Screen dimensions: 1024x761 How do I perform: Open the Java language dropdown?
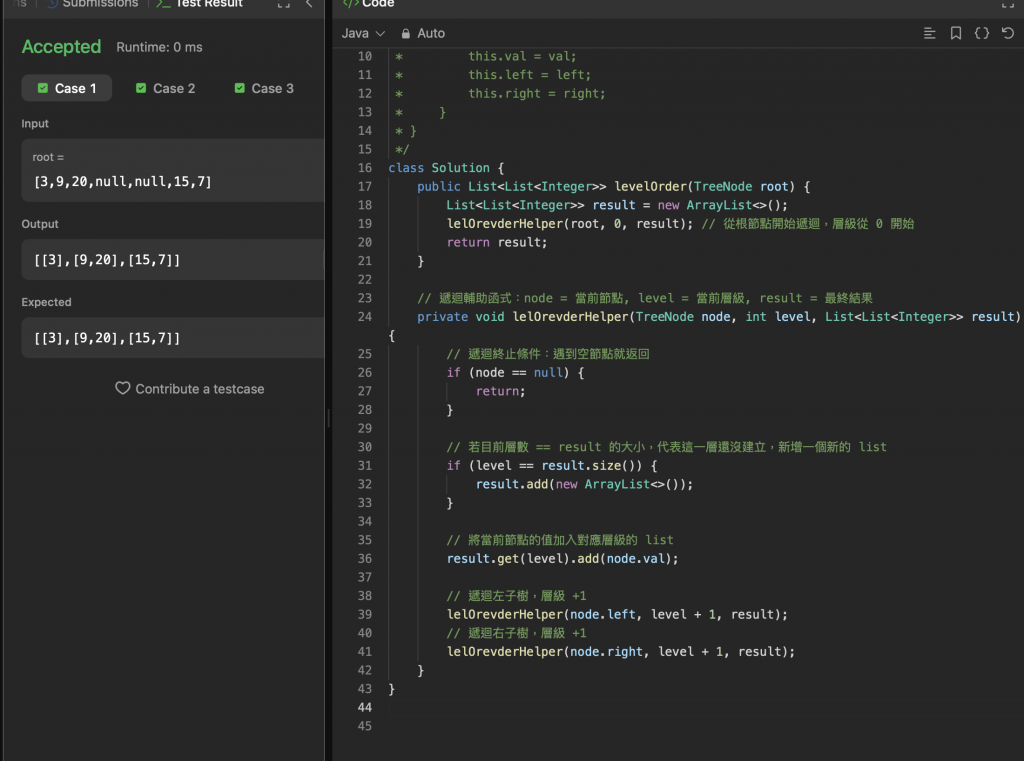click(363, 33)
